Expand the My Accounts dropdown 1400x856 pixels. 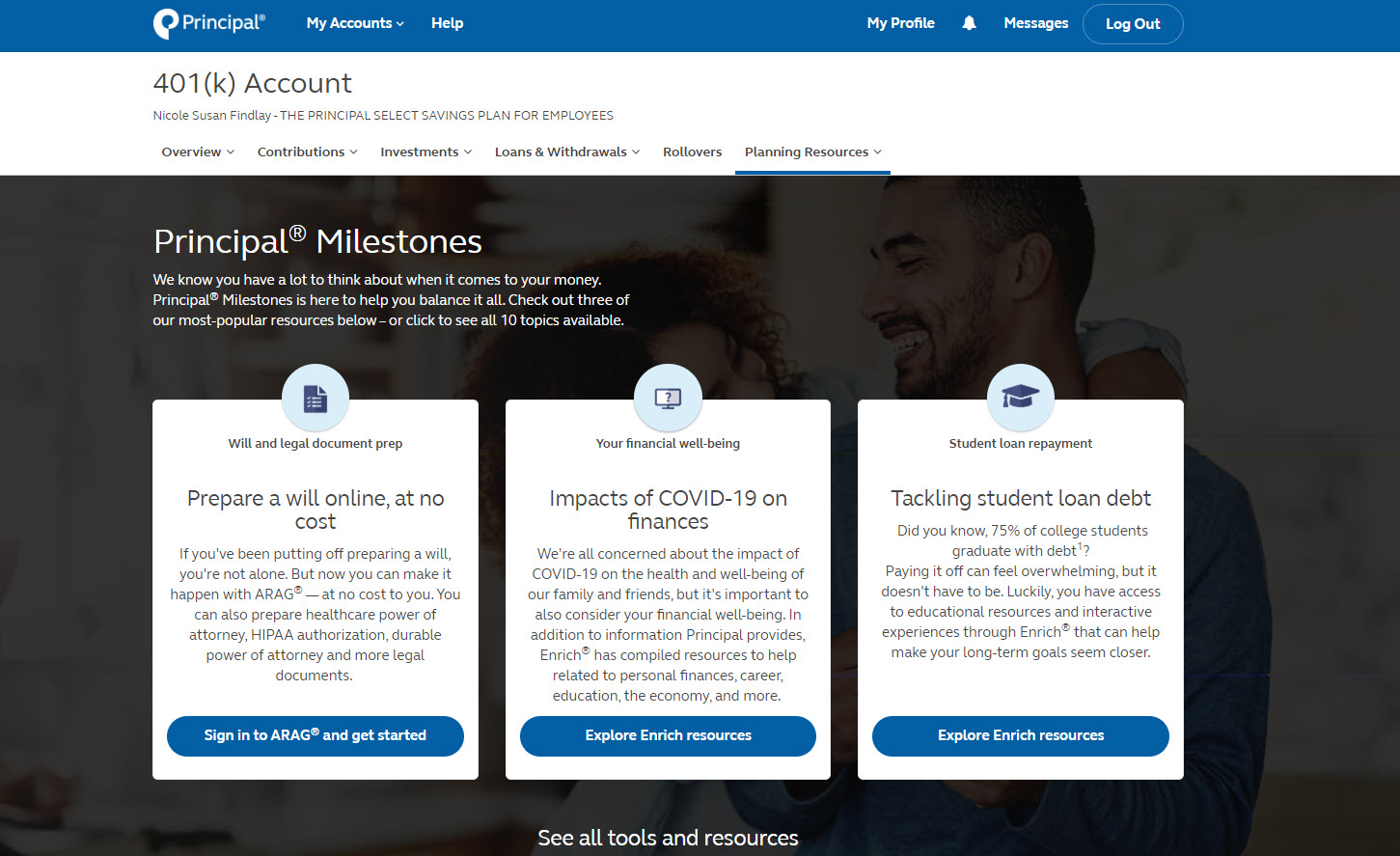(x=354, y=23)
